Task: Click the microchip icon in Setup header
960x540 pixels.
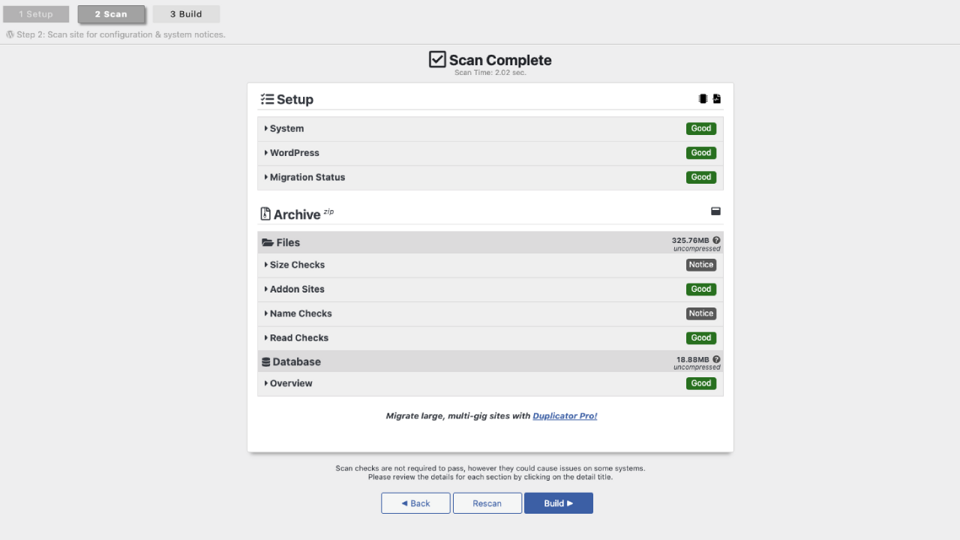Action: tap(703, 99)
